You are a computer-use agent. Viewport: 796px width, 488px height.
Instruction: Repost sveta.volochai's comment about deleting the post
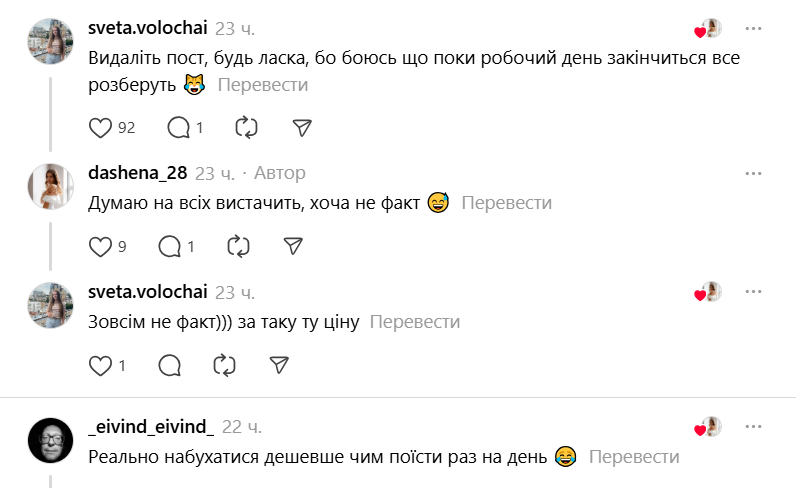246,127
